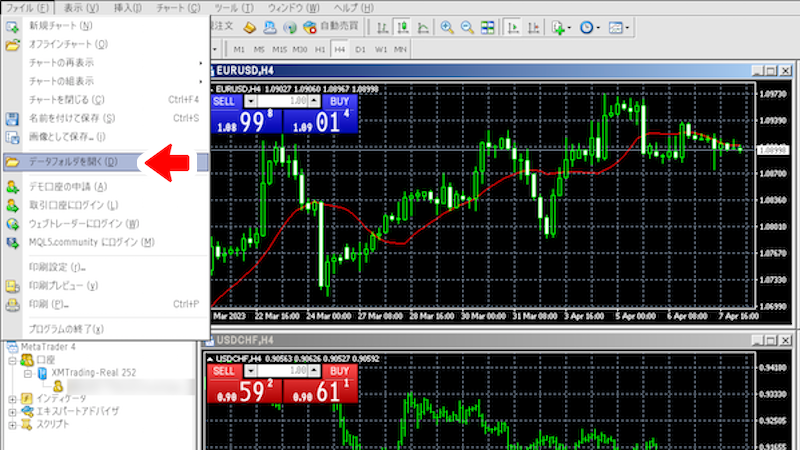Choose チャートを閉じる menu entry
This screenshot has width=800, height=450.
pyautogui.click(x=105, y=99)
